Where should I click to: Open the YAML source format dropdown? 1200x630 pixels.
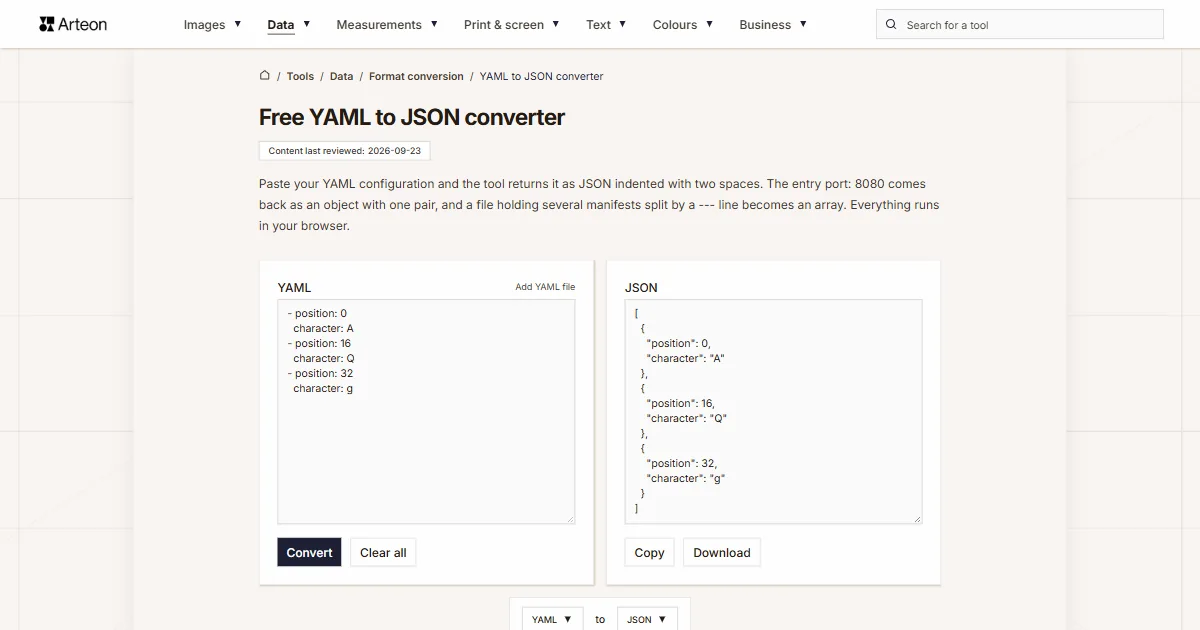(552, 619)
